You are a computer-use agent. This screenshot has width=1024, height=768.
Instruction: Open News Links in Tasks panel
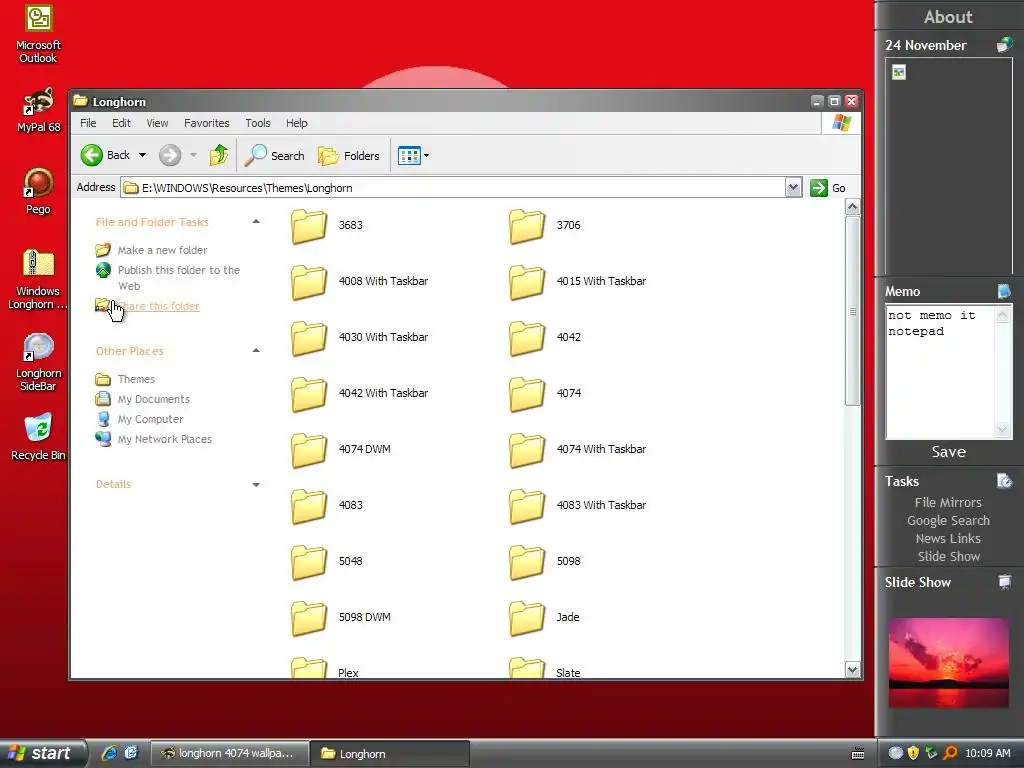(x=948, y=539)
